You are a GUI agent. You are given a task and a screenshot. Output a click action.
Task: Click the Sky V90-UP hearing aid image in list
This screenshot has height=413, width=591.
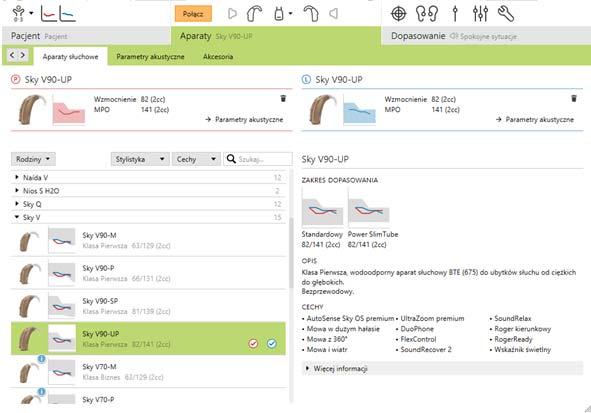(x=29, y=339)
